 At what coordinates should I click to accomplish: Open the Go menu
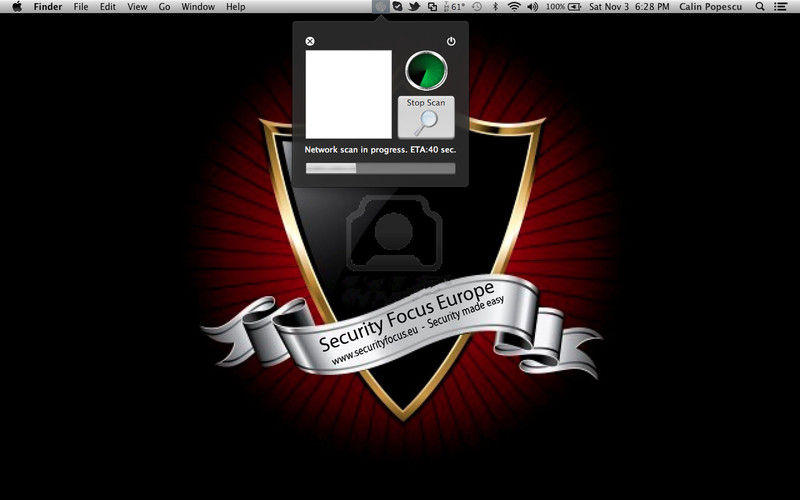[164, 7]
